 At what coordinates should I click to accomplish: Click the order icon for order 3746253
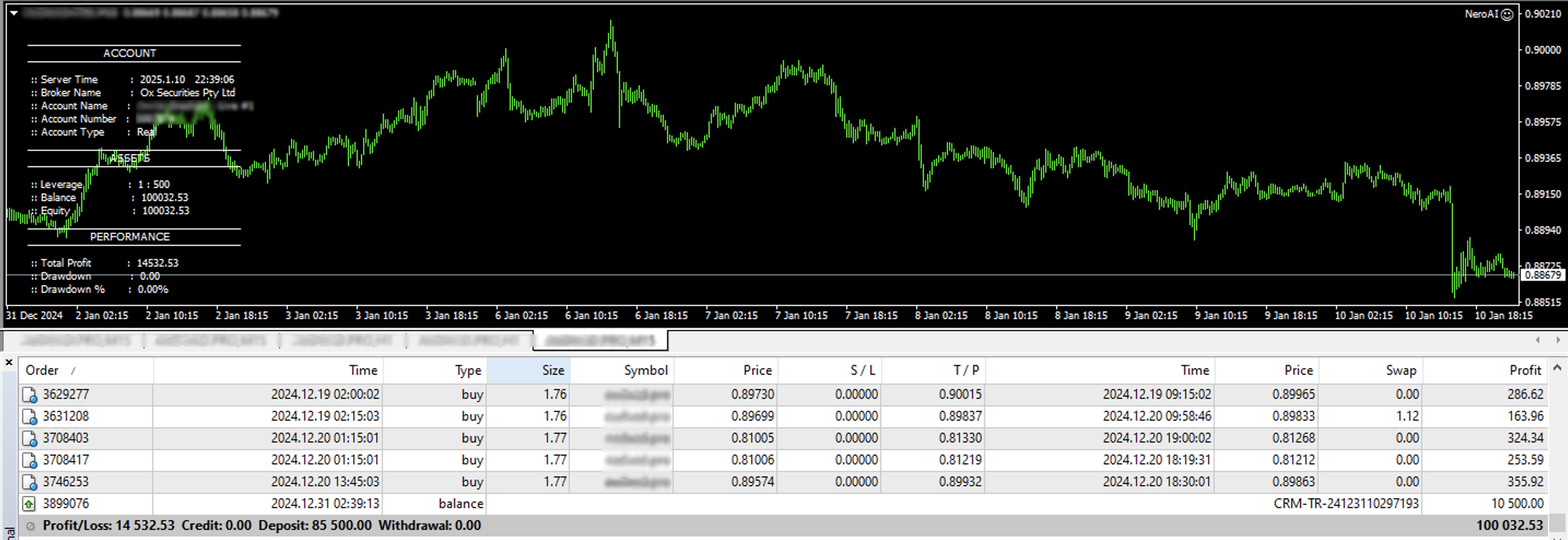pyautogui.click(x=30, y=482)
